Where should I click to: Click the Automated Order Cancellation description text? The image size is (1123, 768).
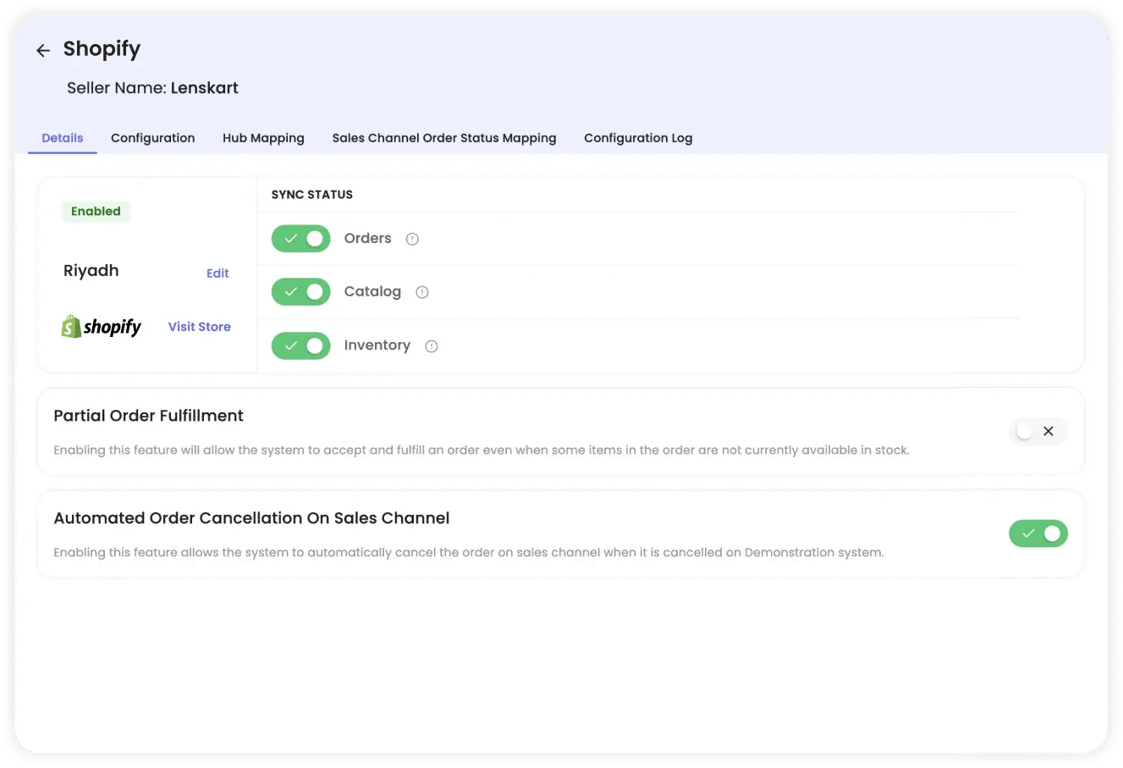coord(468,552)
